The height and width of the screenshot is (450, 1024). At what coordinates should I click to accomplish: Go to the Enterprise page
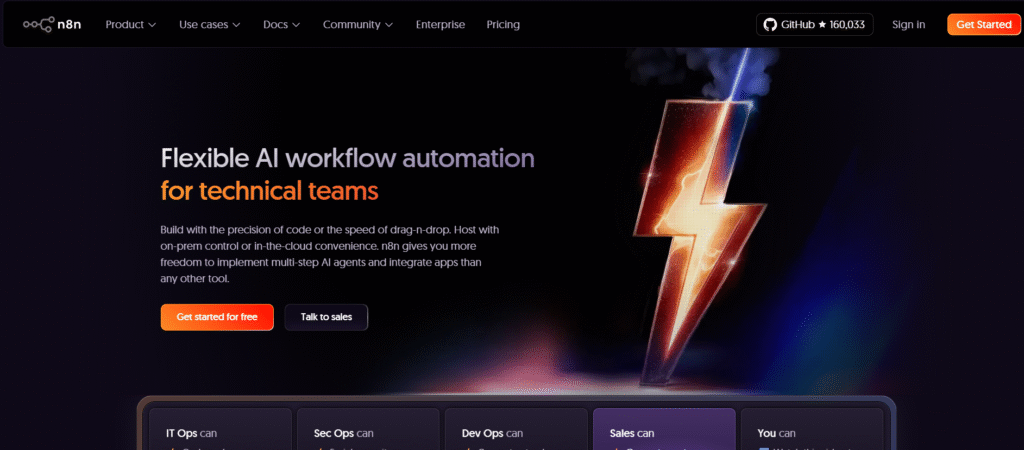[440, 24]
